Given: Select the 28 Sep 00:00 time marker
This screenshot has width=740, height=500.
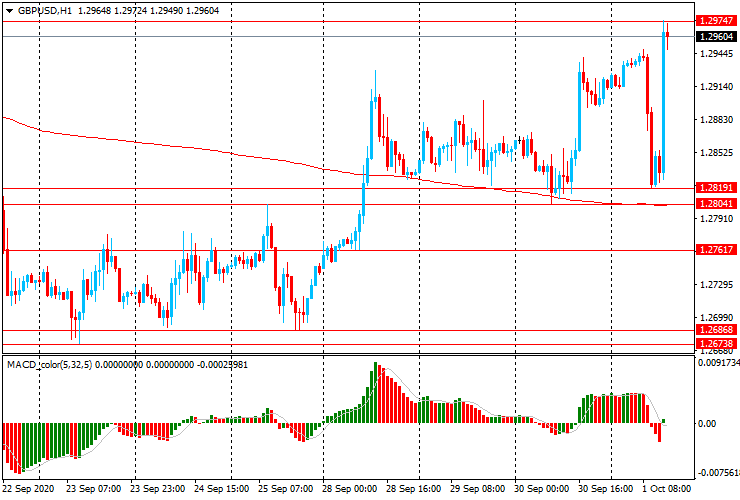Looking at the screenshot, I should click(352, 490).
